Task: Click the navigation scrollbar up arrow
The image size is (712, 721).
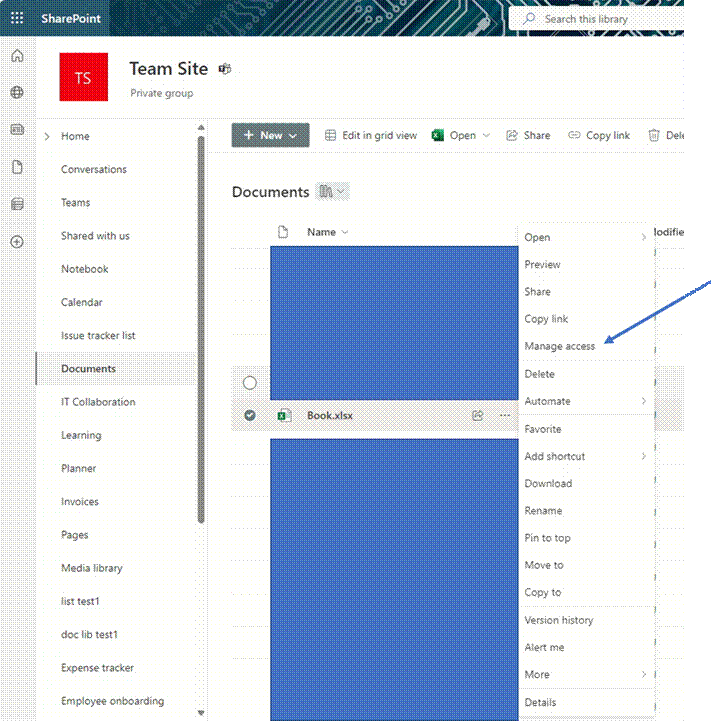Action: 201,127
